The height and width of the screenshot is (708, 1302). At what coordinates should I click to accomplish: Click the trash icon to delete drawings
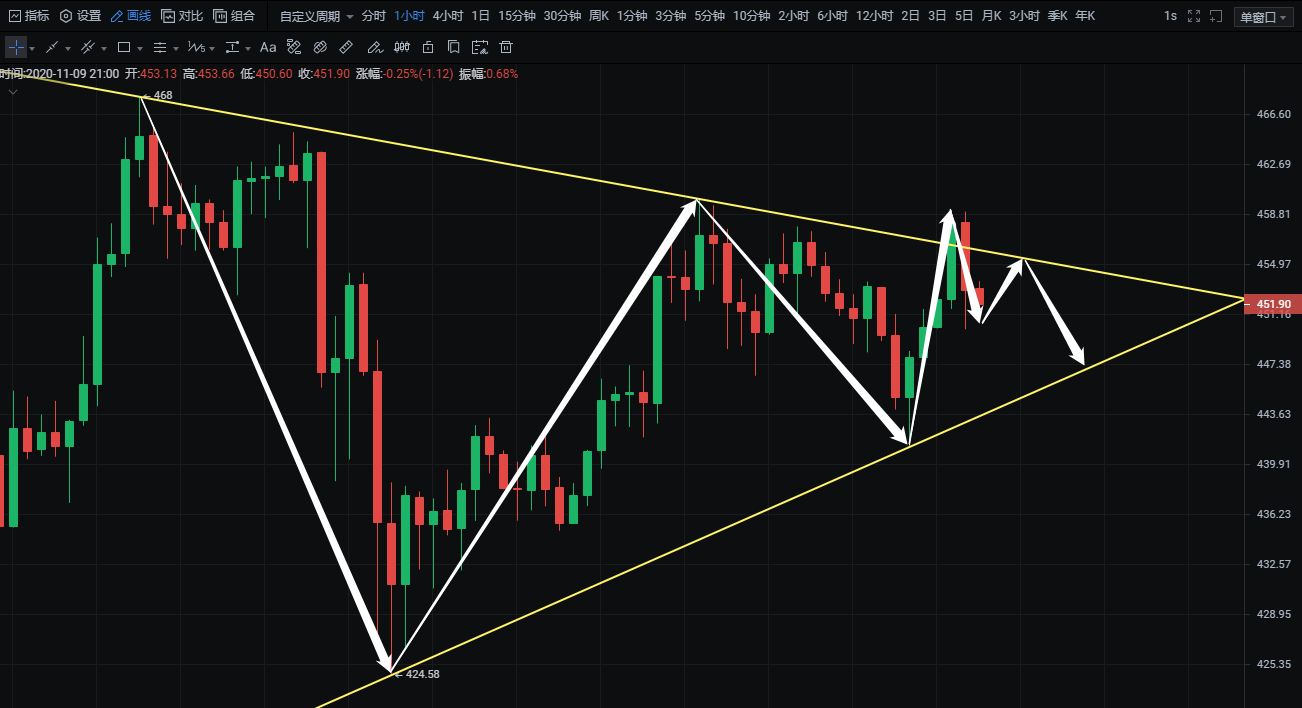506,48
